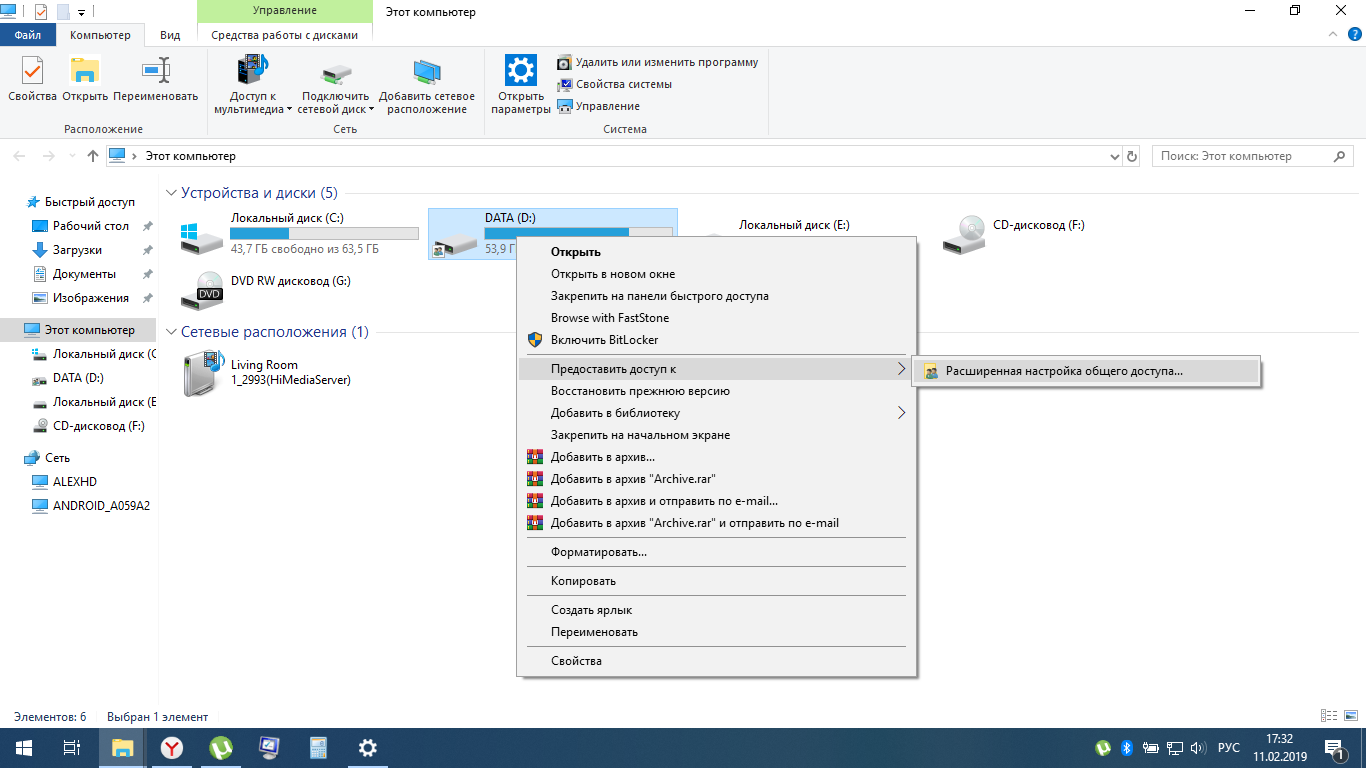
Task: Choose Форматировать from context menu
Action: pos(716,552)
